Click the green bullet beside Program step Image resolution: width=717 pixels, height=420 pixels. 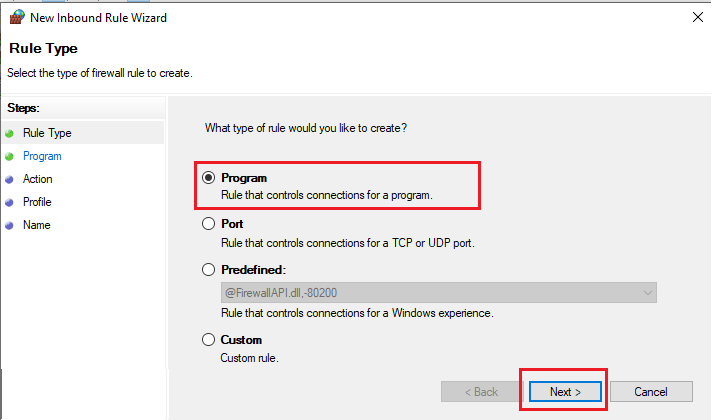[9, 156]
